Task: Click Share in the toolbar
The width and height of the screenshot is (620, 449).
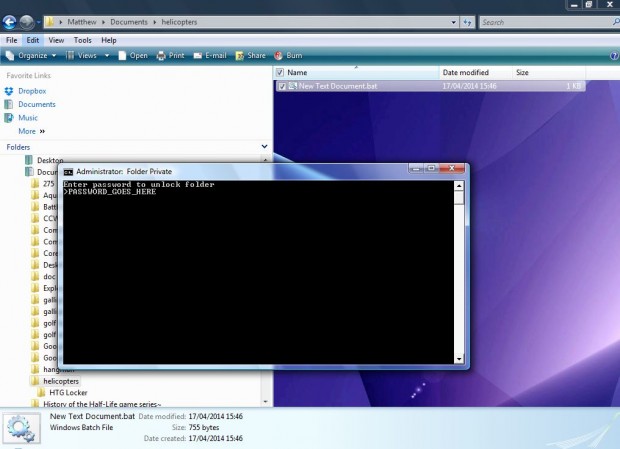Action: coord(251,56)
